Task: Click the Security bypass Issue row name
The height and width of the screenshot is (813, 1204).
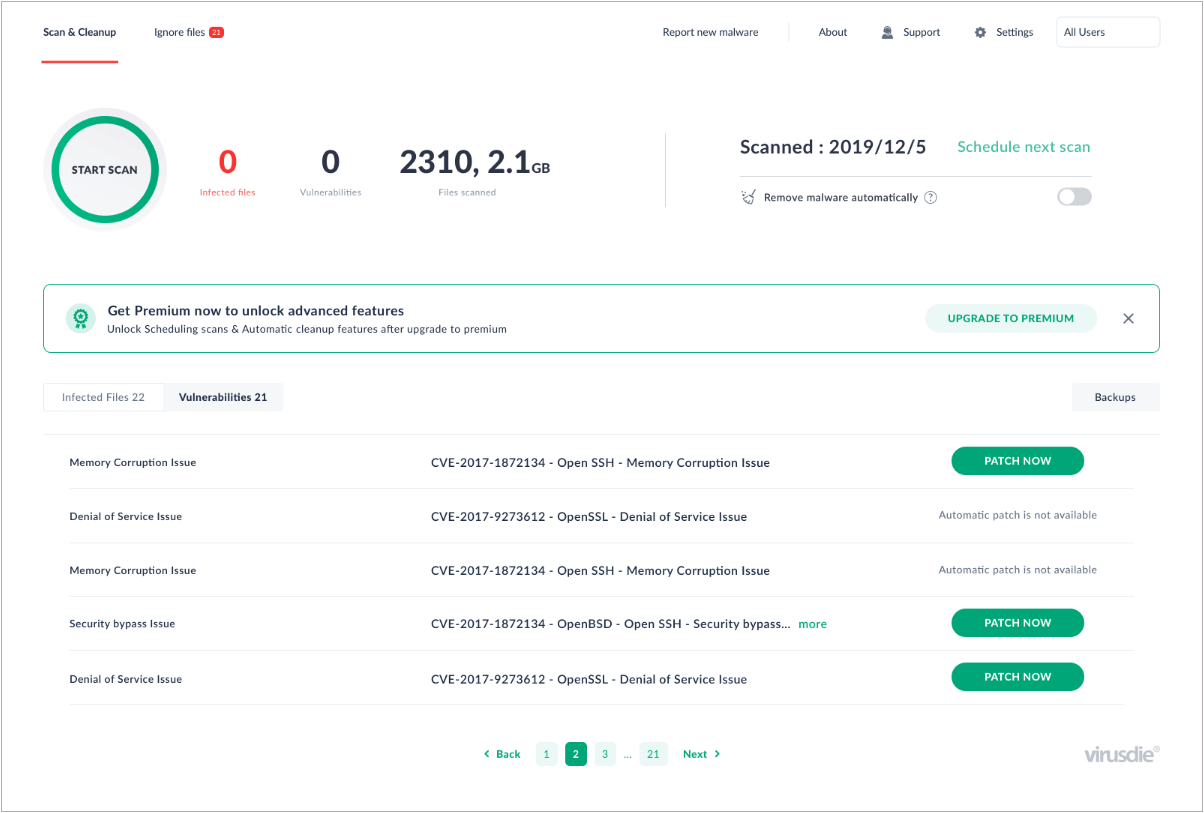Action: (x=122, y=624)
